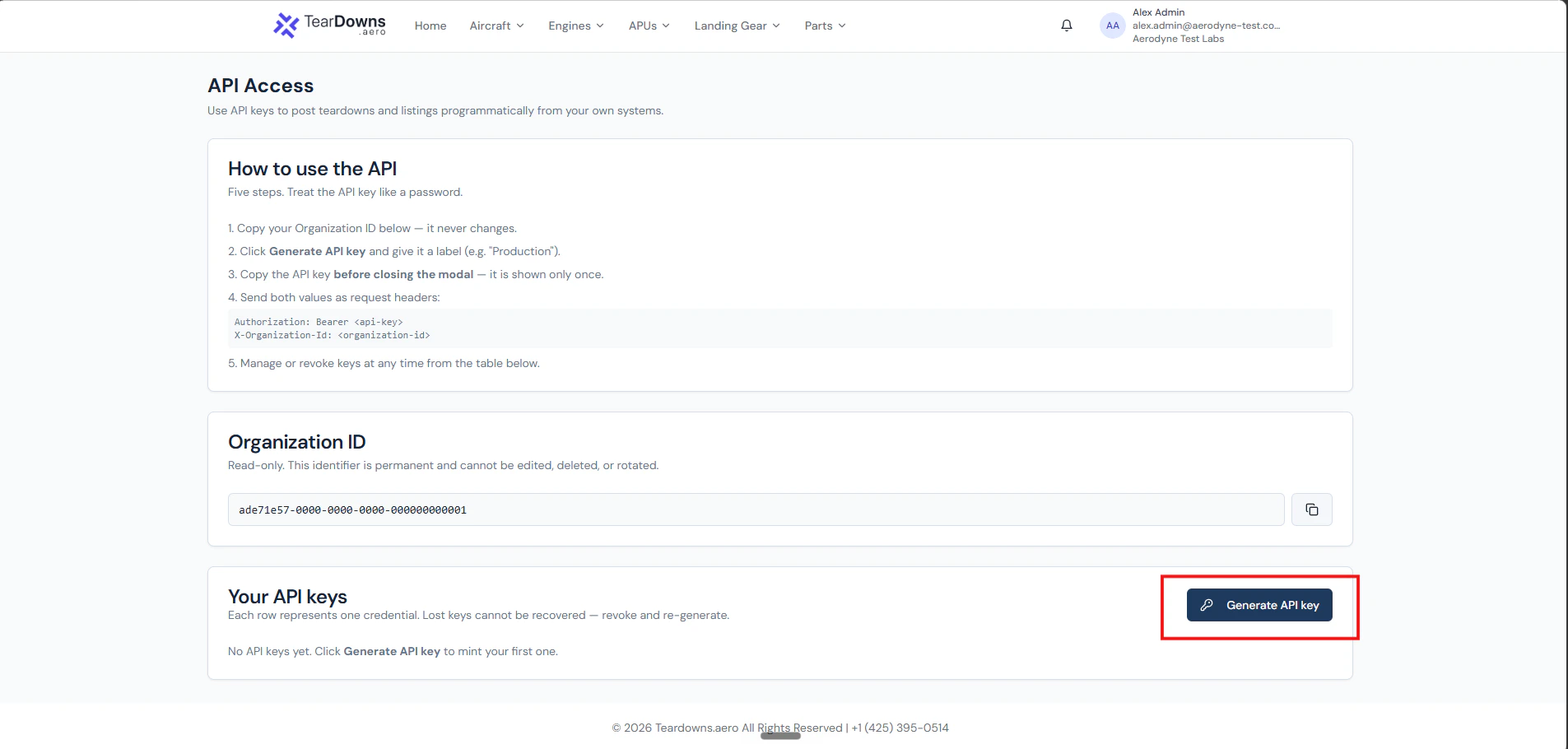Expand the APUs menu

tap(649, 26)
